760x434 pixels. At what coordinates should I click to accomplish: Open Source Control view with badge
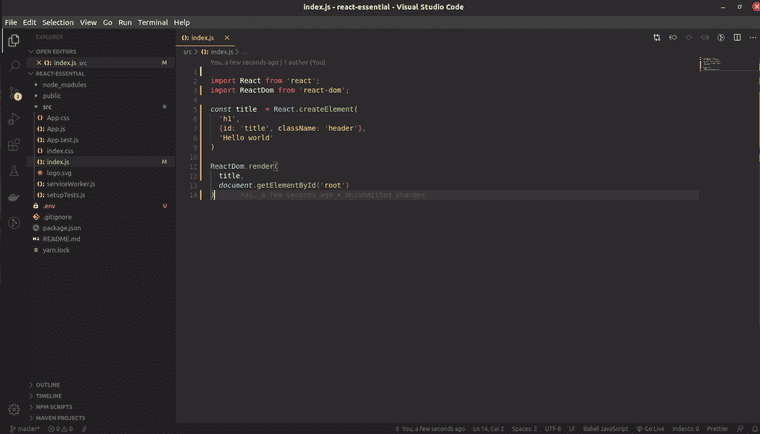[x=14, y=93]
